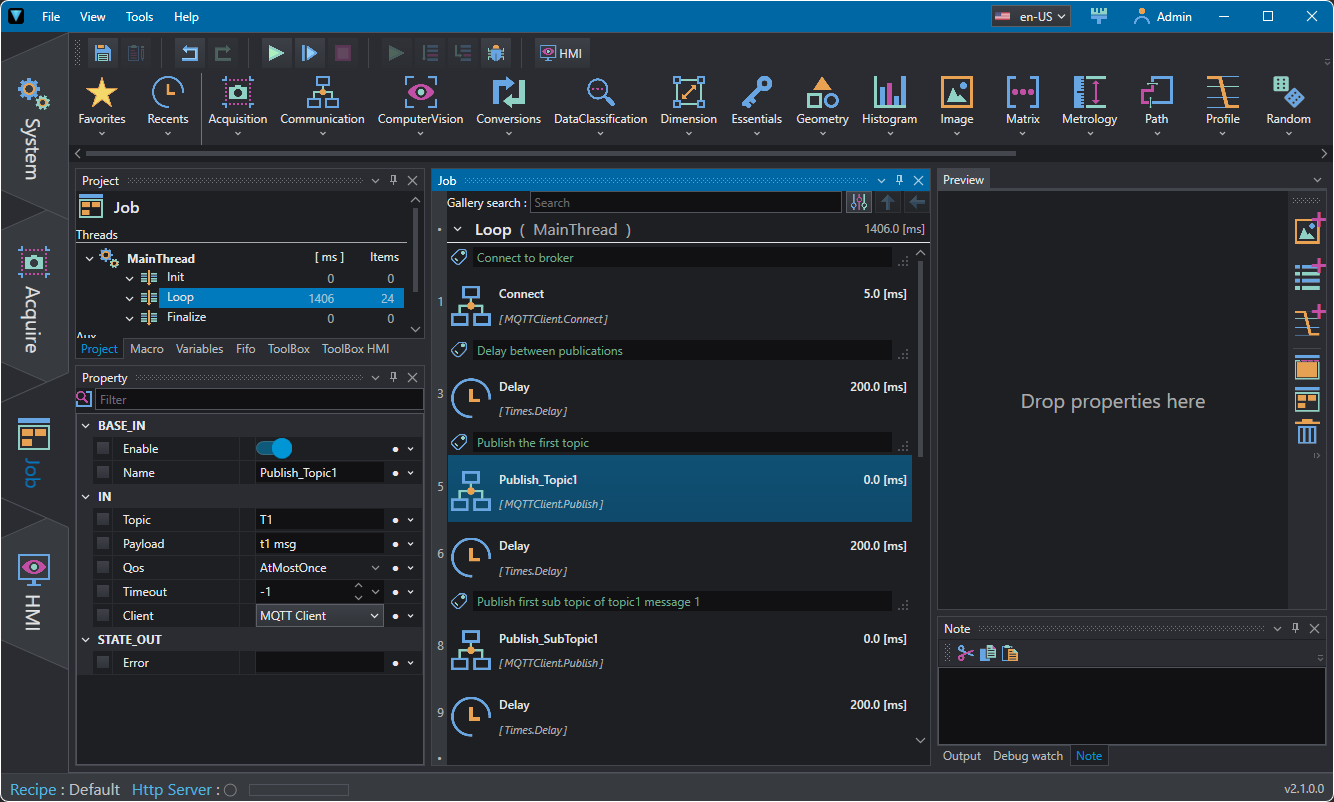This screenshot has height=802, width=1334.
Task: Open the Tools menu
Action: click(x=140, y=17)
